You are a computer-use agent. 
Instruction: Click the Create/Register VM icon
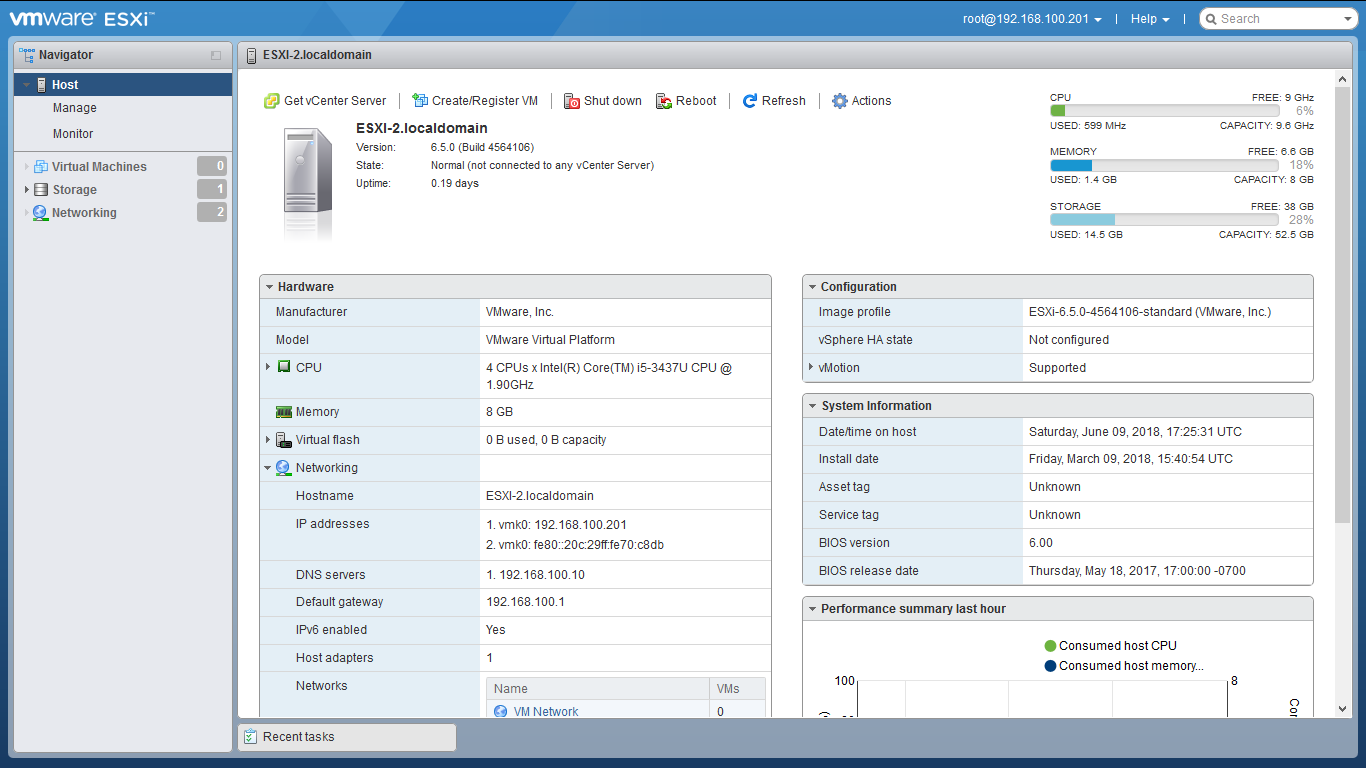pos(420,101)
